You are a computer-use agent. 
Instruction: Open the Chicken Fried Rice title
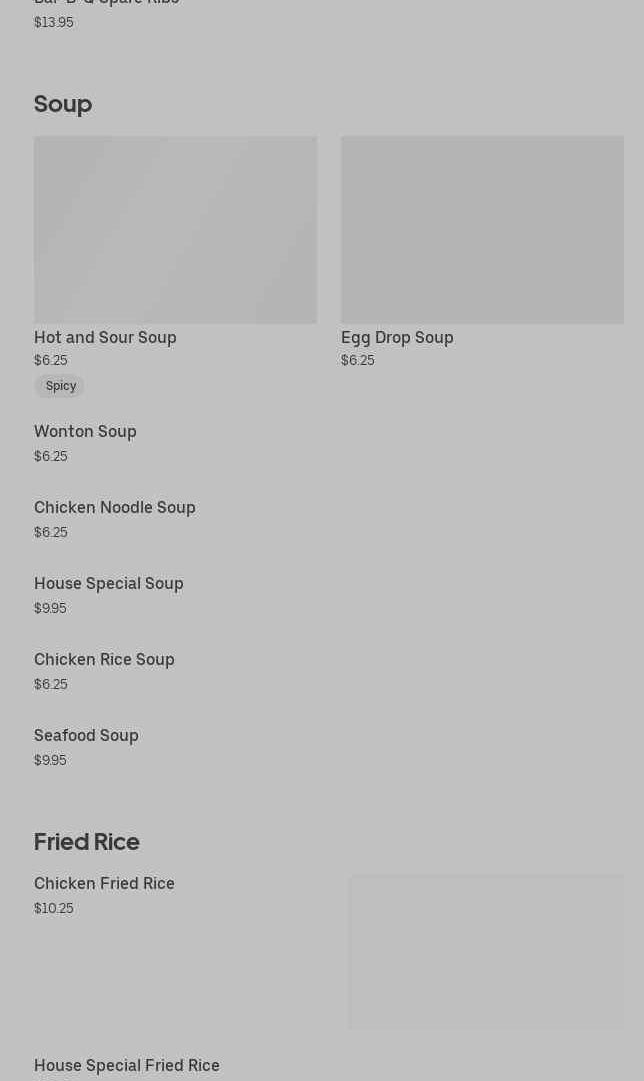click(104, 884)
